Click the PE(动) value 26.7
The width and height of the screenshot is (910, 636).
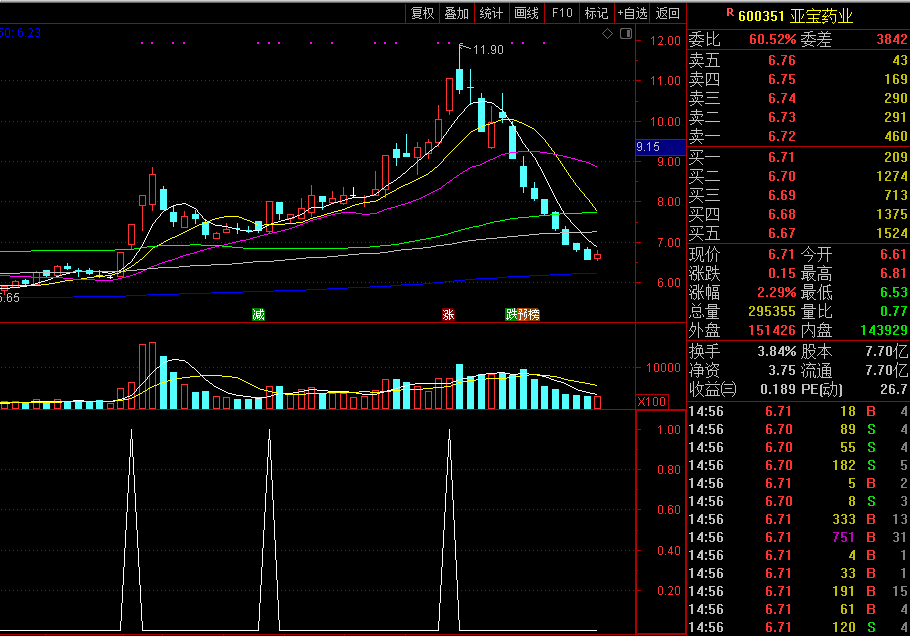click(x=894, y=389)
